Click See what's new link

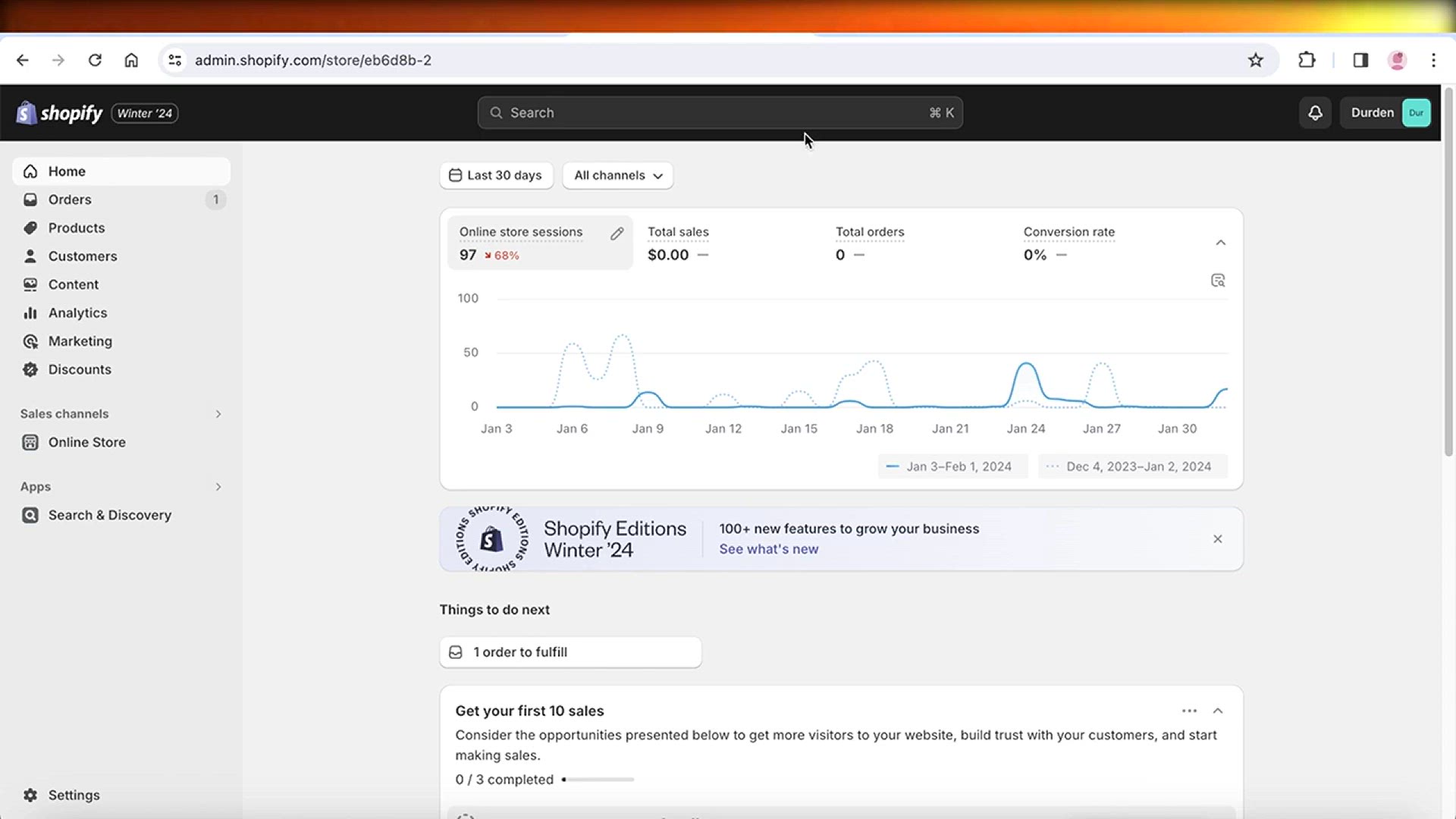768,549
